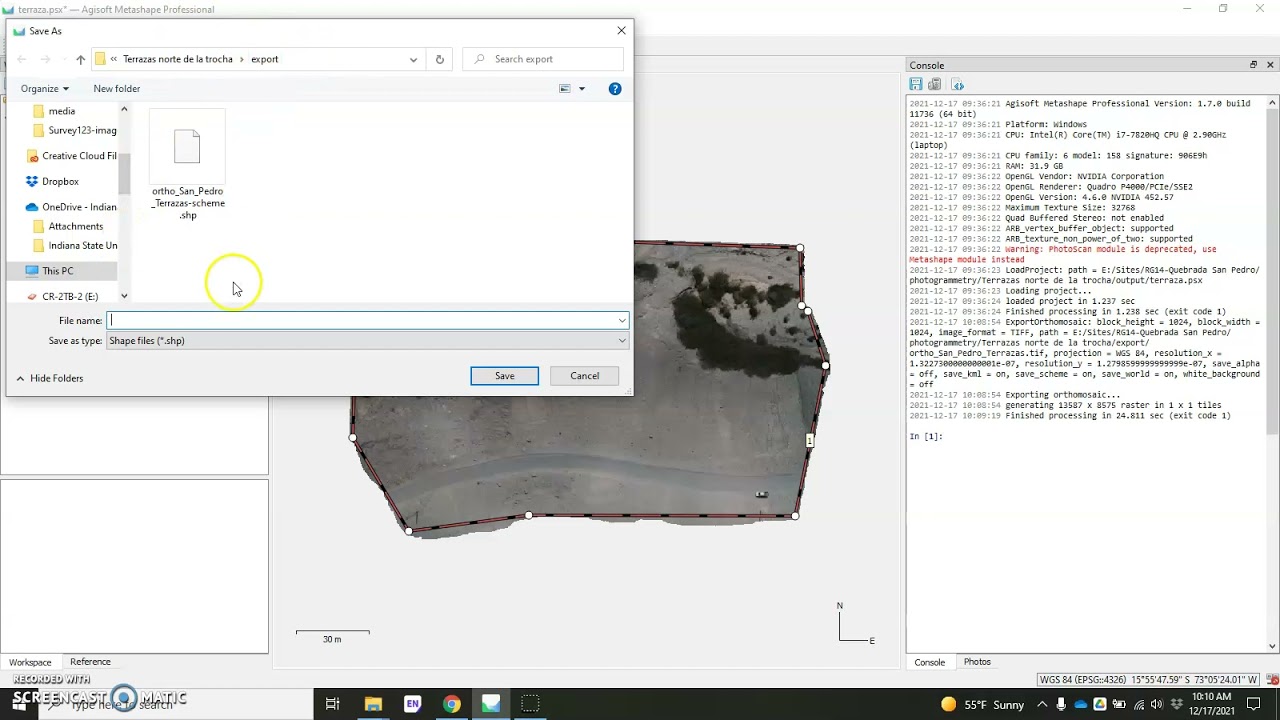1280x720 pixels.
Task: Open OneDrive - Indiana location
Action: point(71,207)
